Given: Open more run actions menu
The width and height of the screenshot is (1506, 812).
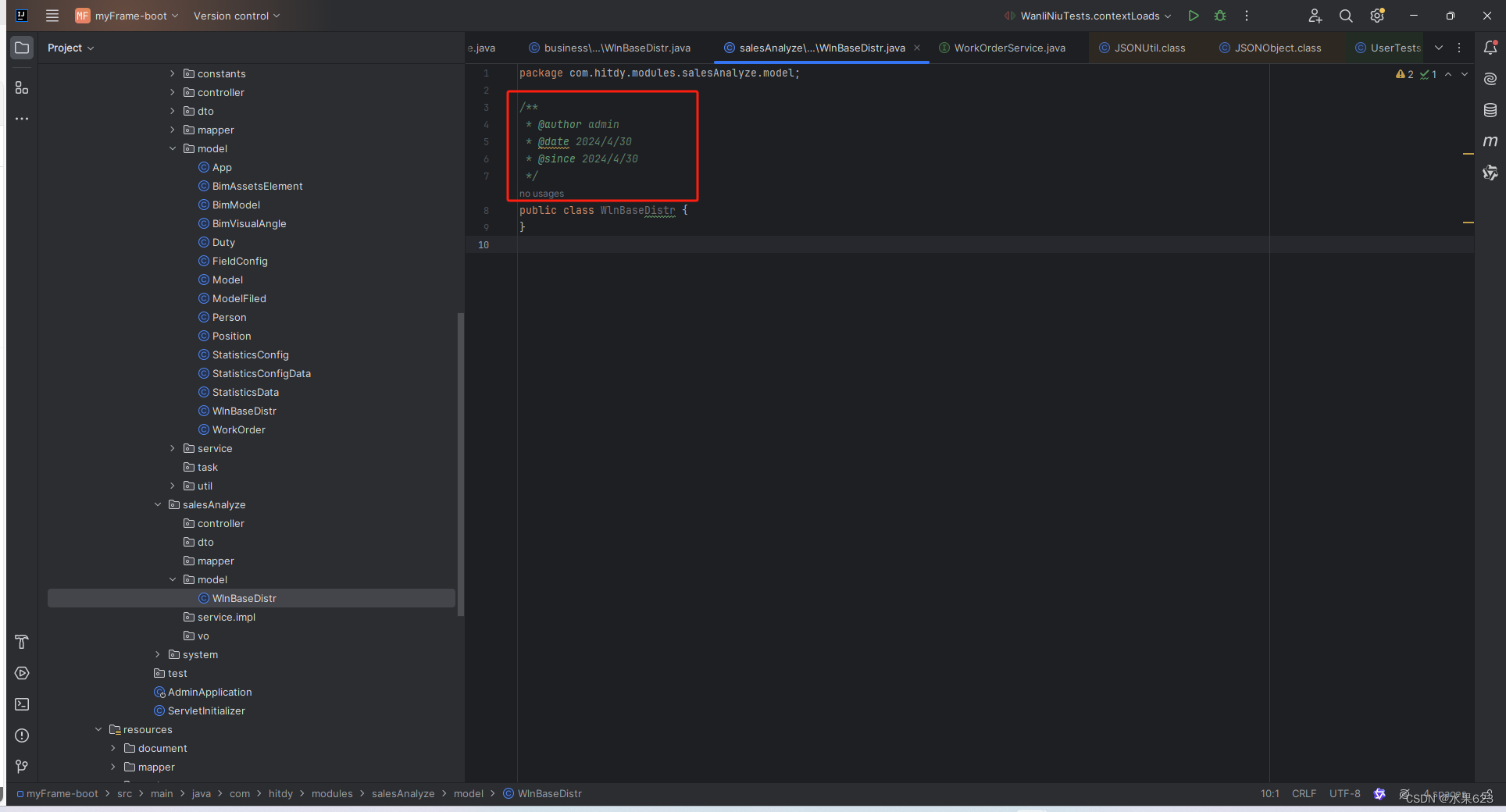Looking at the screenshot, I should pyautogui.click(x=1247, y=16).
